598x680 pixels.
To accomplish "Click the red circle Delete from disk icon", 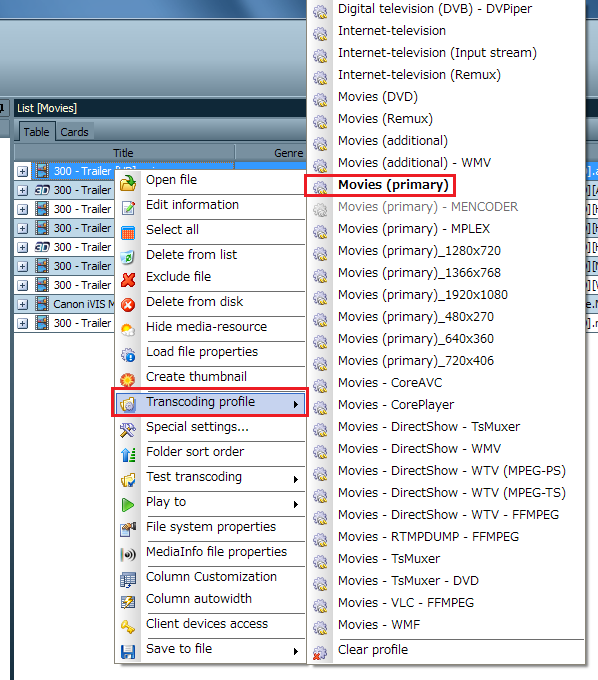I will coord(128,305).
